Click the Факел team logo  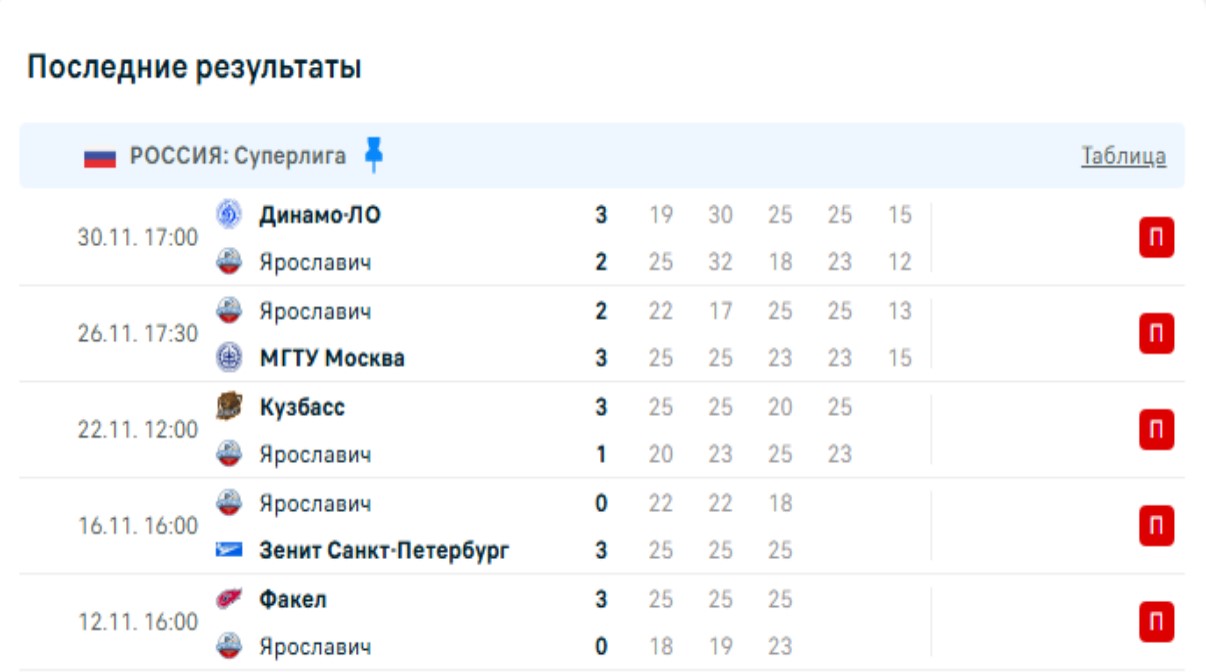coord(229,599)
